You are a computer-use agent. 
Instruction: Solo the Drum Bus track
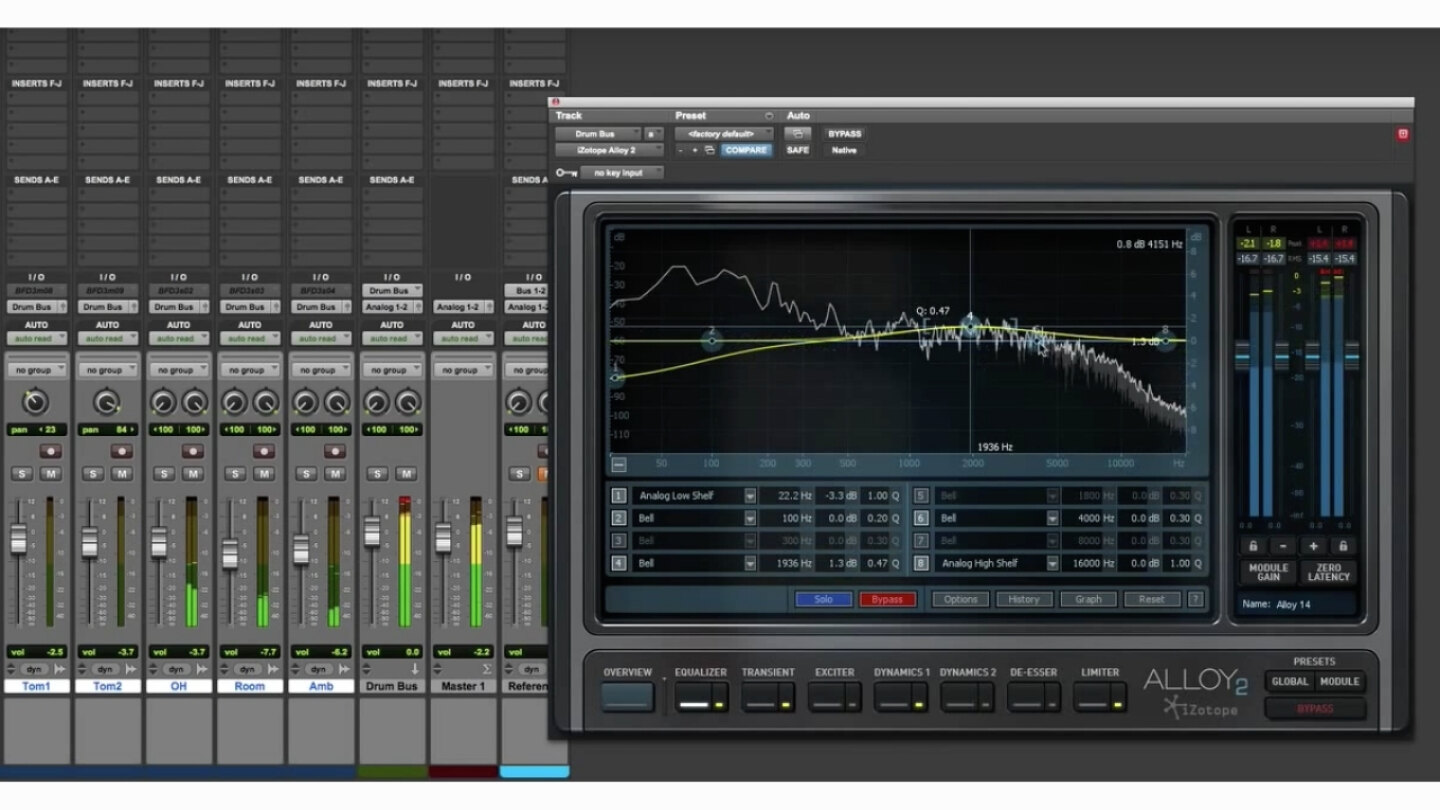tap(378, 473)
